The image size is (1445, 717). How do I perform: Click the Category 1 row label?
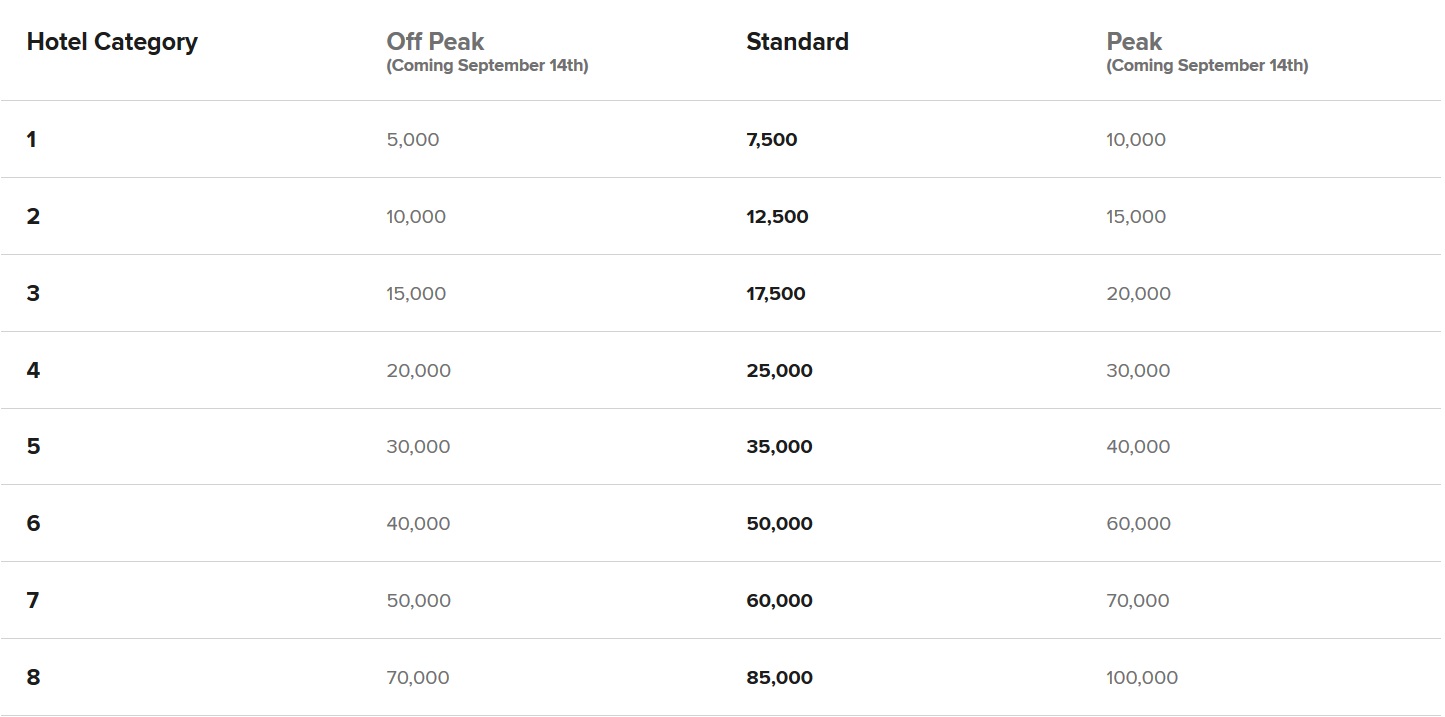tap(32, 140)
